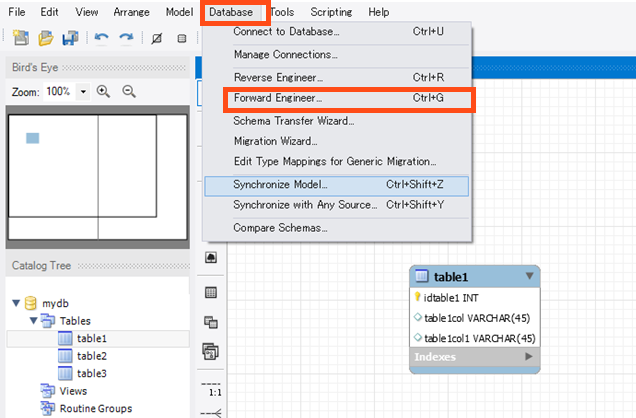Image resolution: width=636 pixels, height=418 pixels.
Task: Choose Forward Engineer menu entry
Action: click(x=337, y=98)
